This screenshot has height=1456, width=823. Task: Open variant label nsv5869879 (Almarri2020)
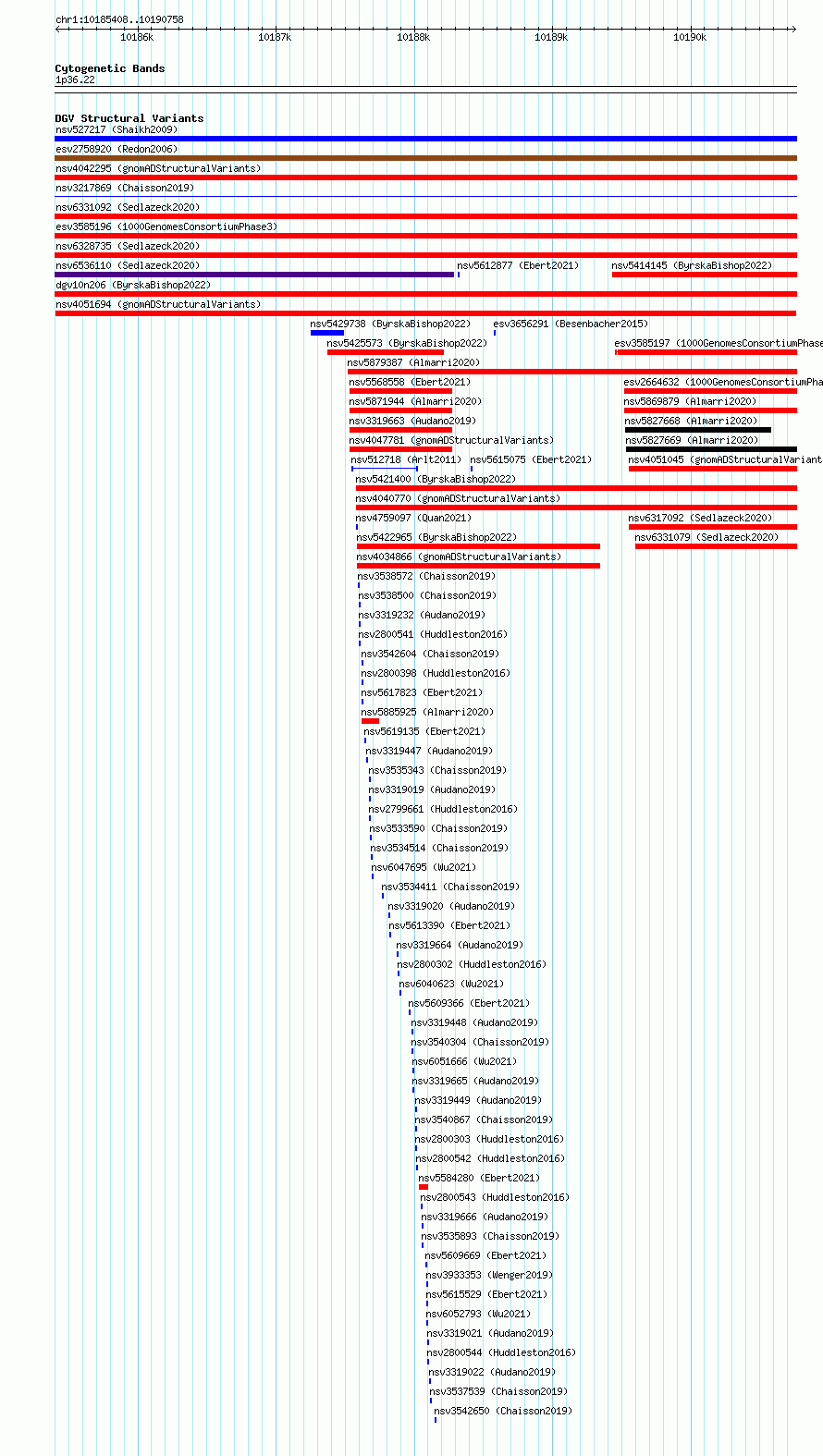click(x=690, y=401)
